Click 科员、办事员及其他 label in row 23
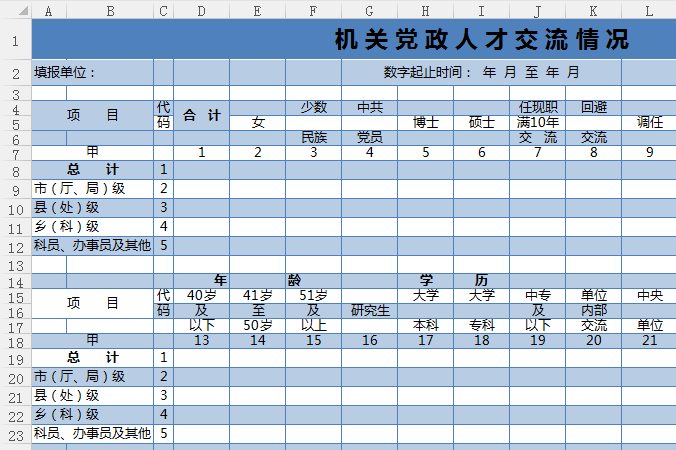The width and height of the screenshot is (676, 450). click(x=92, y=434)
